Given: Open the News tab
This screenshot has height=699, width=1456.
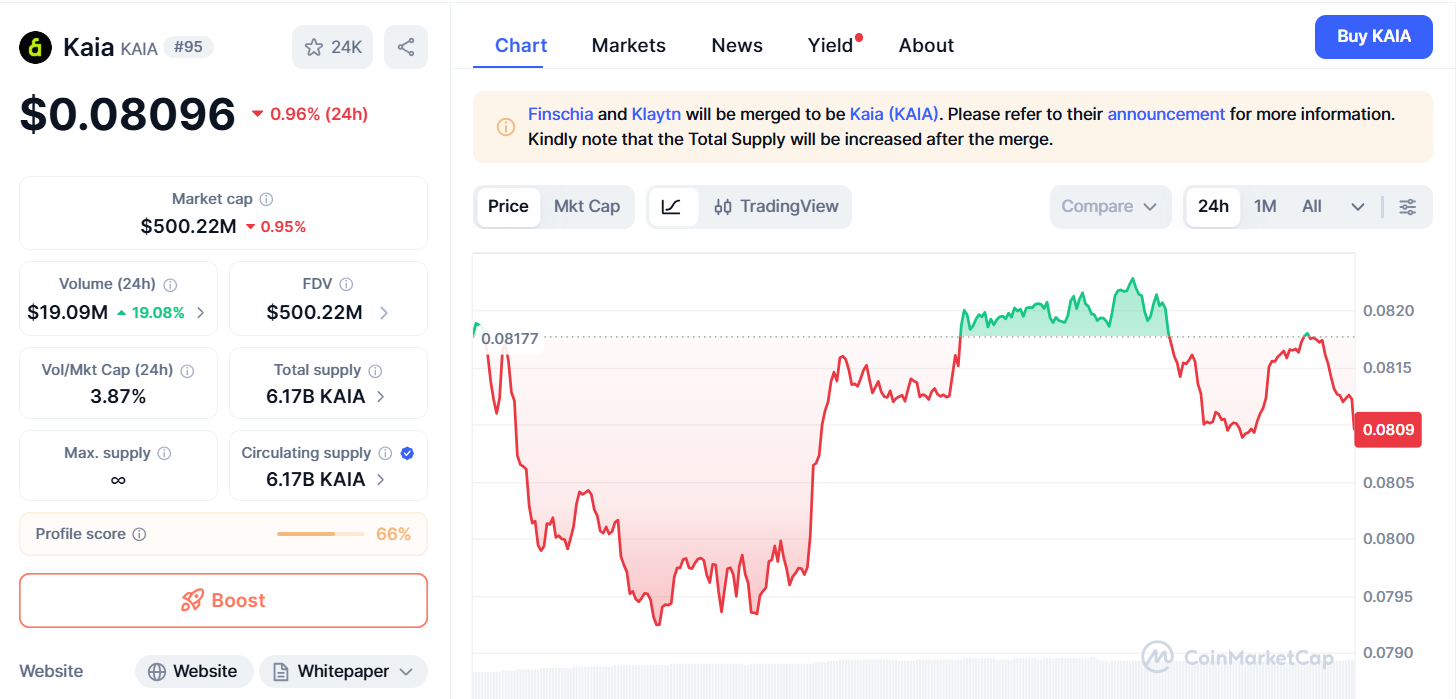Looking at the screenshot, I should tap(737, 45).
